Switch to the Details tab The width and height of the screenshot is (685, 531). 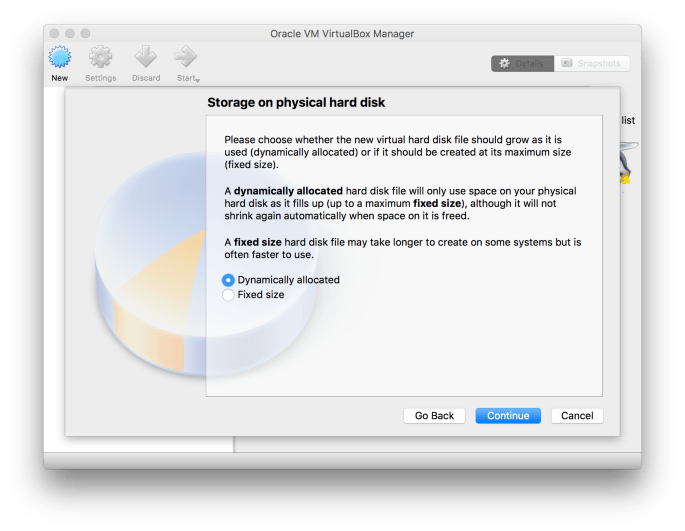click(x=522, y=63)
